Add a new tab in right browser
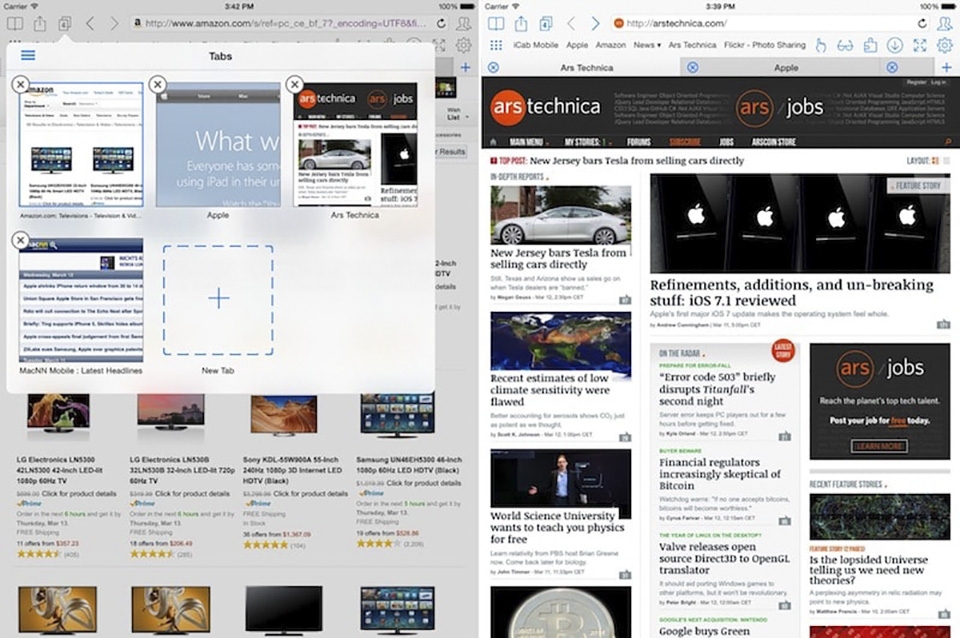The height and width of the screenshot is (638, 960). 947,67
